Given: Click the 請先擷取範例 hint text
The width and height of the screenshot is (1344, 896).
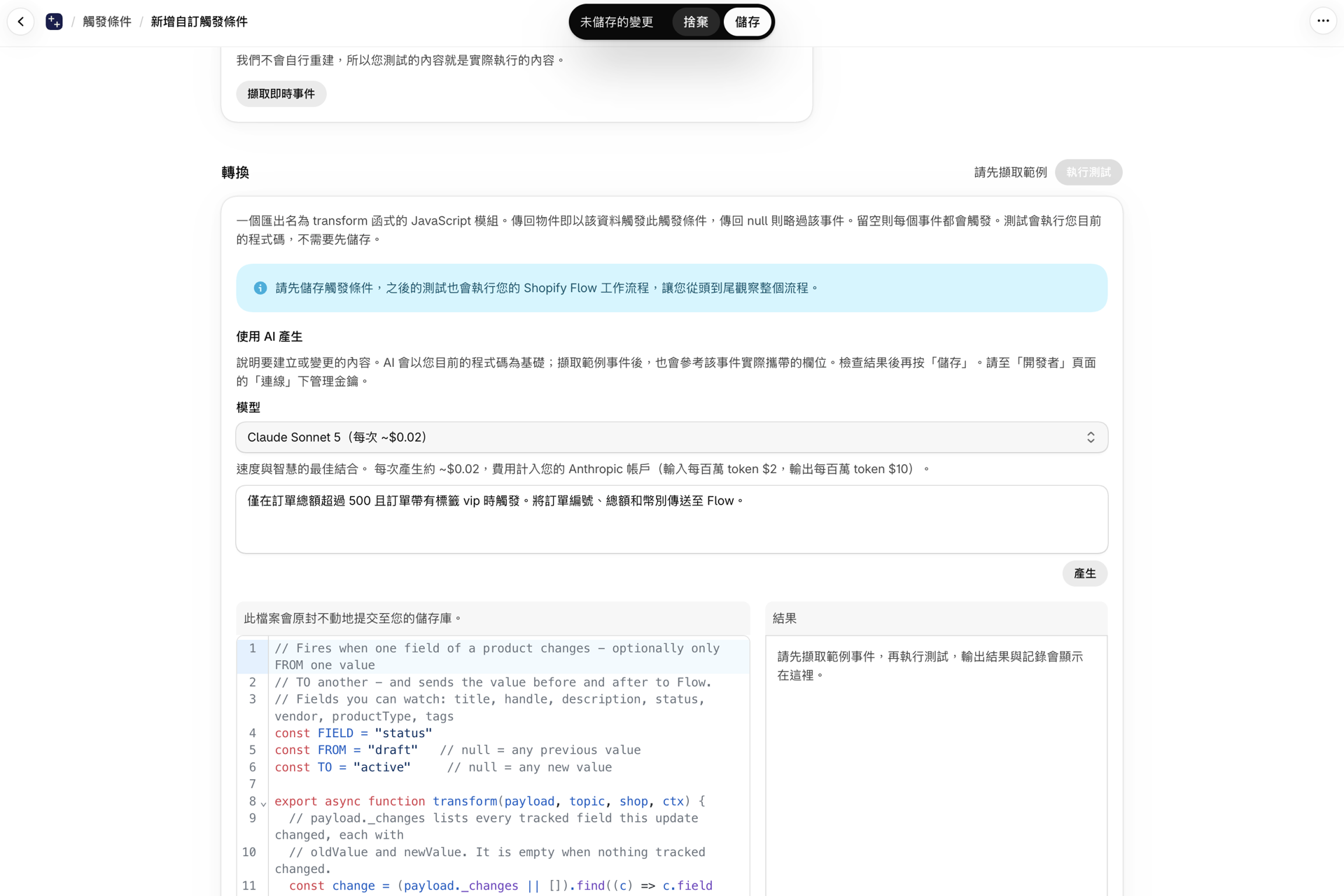Looking at the screenshot, I should click(x=1010, y=172).
